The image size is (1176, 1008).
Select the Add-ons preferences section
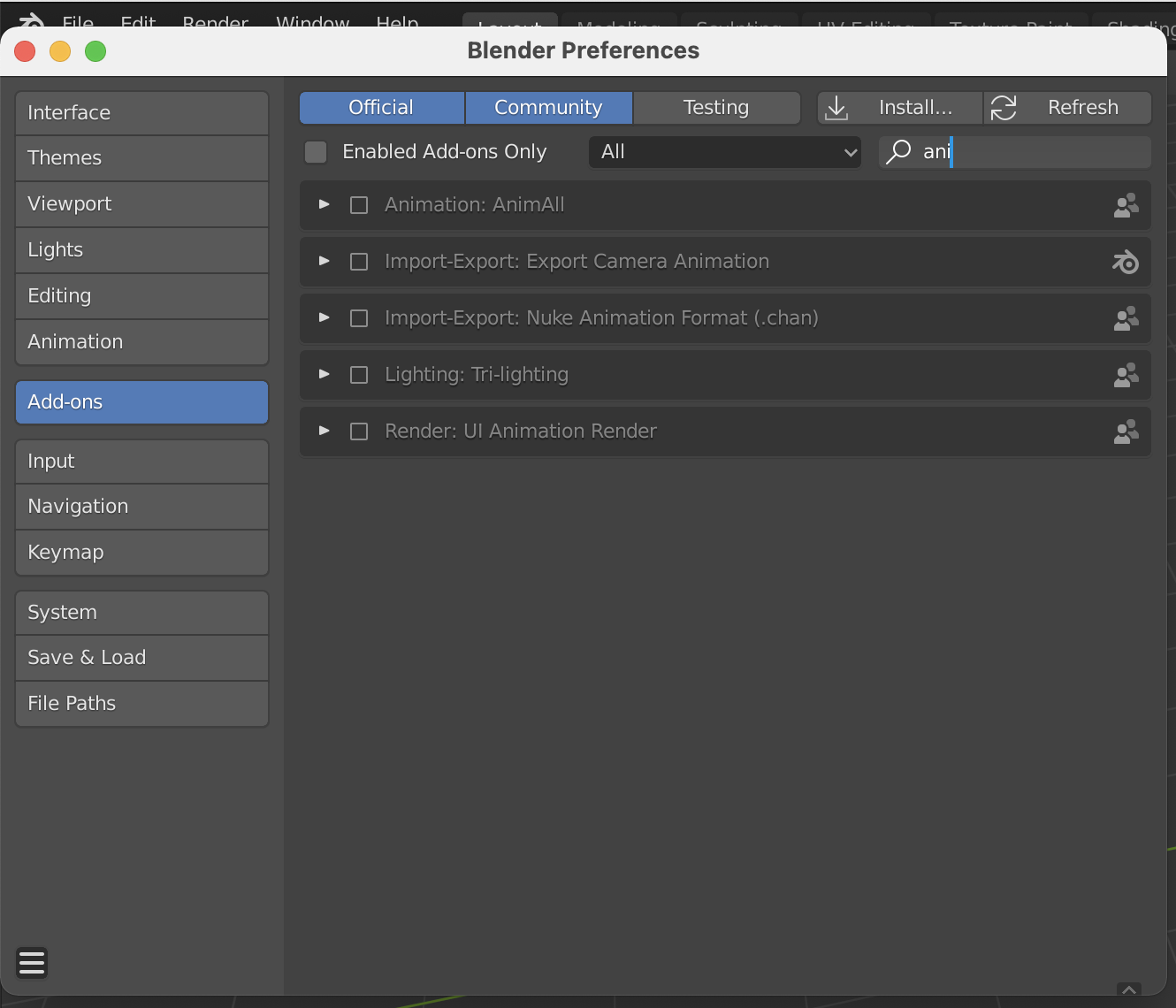click(141, 402)
